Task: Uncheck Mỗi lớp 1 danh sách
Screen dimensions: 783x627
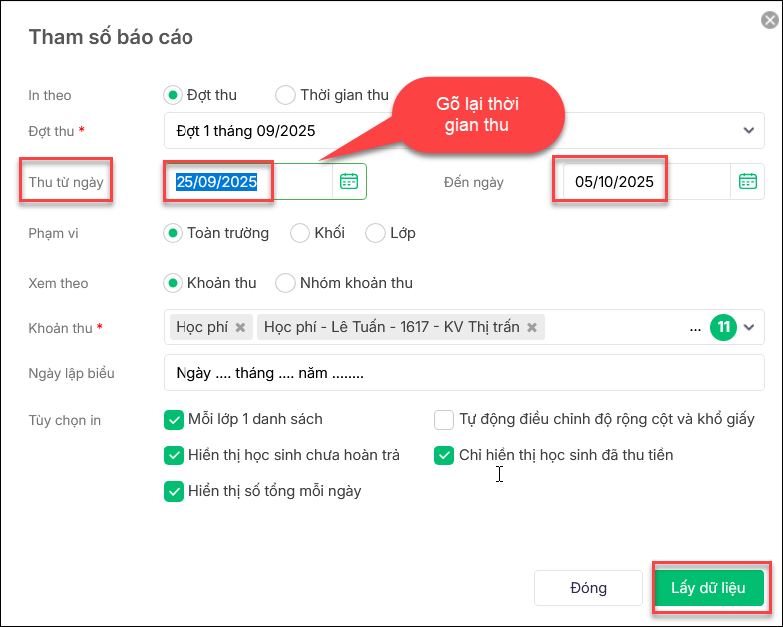Action: (x=173, y=419)
